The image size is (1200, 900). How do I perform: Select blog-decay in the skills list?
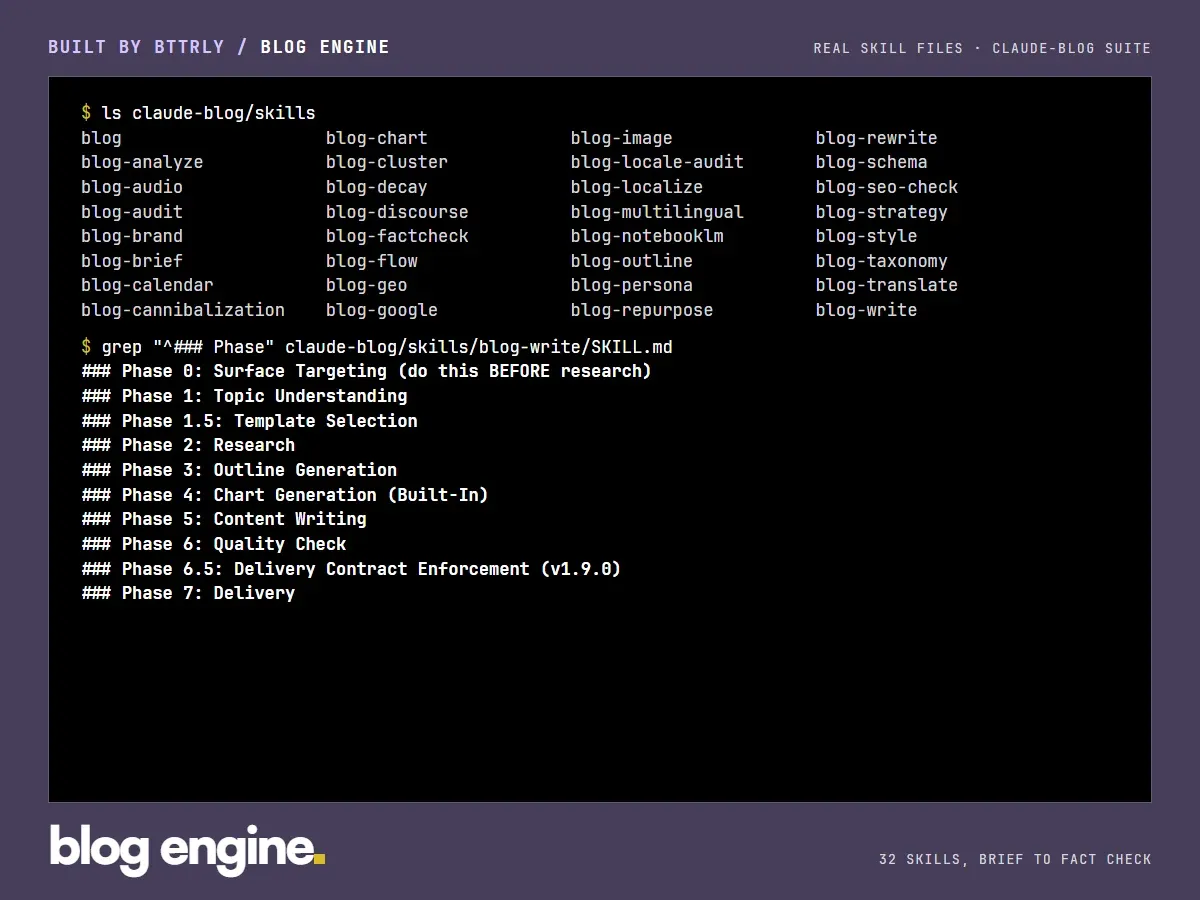(x=377, y=187)
